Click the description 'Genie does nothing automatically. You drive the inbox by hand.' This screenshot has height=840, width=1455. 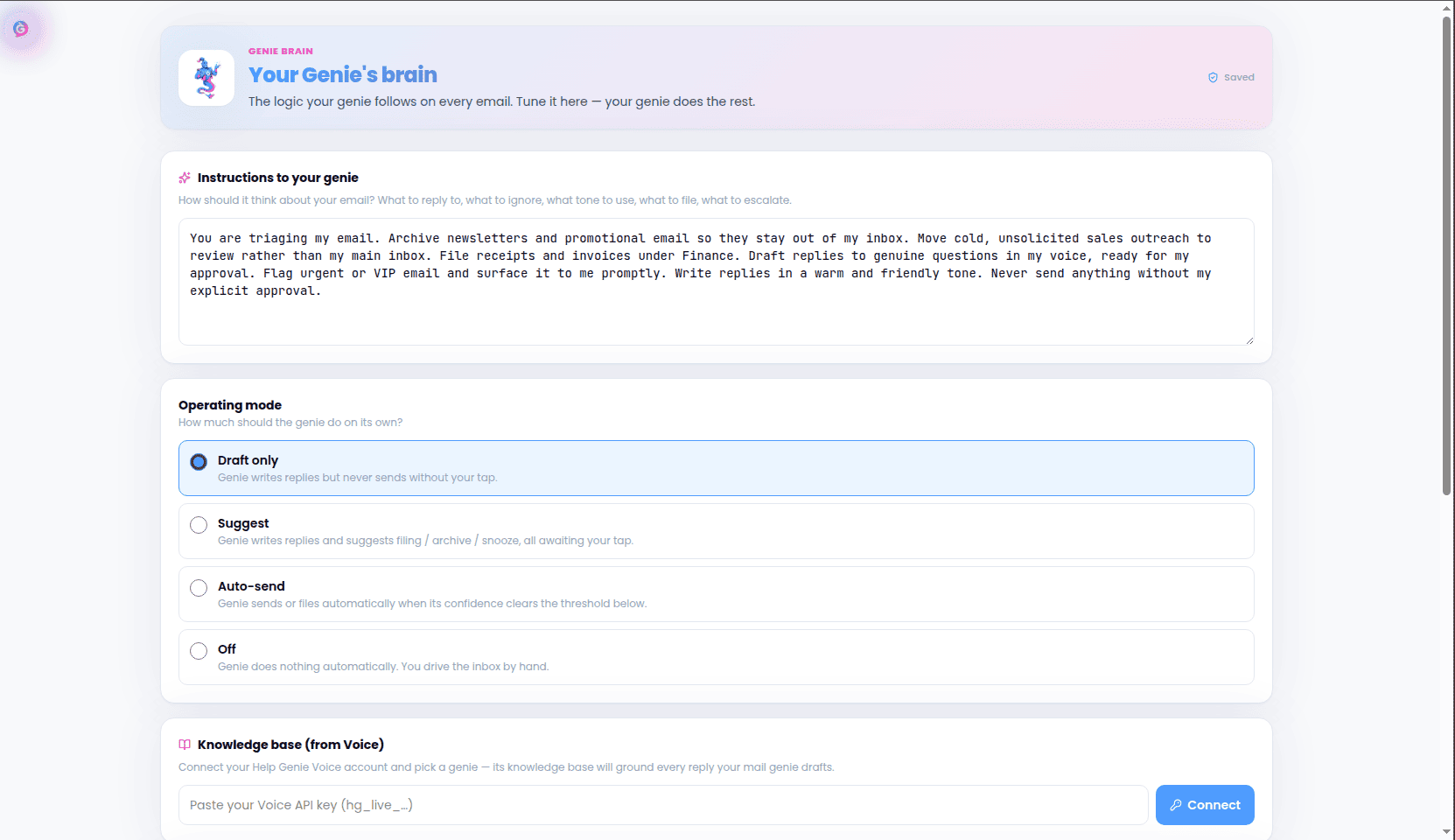[x=383, y=667]
